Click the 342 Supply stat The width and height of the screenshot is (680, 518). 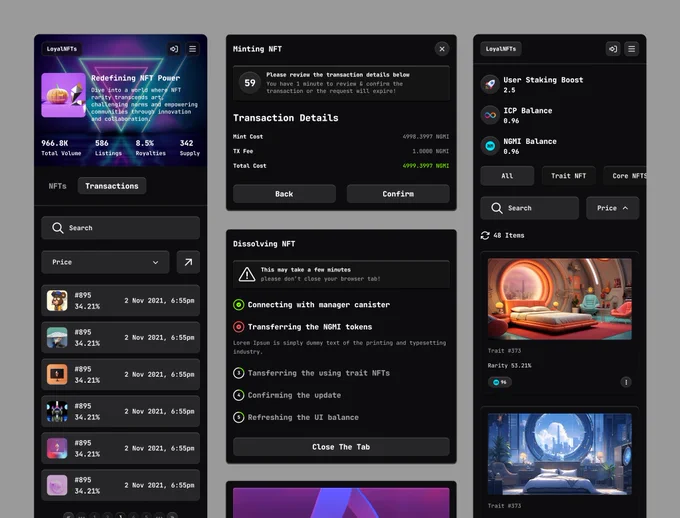point(190,148)
